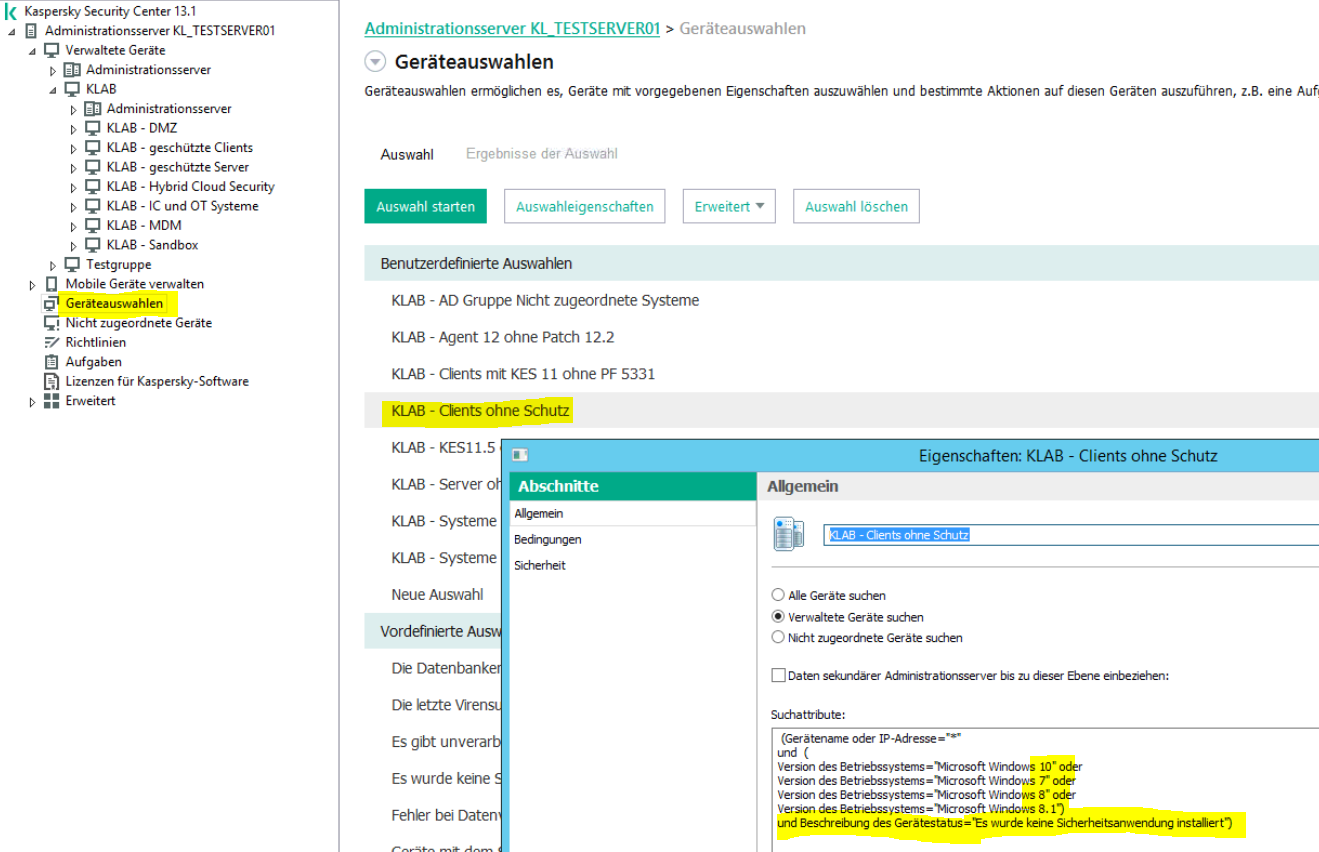Expand the KLAB - geschützte Server node
This screenshot has height=852, width=1319.
74,167
